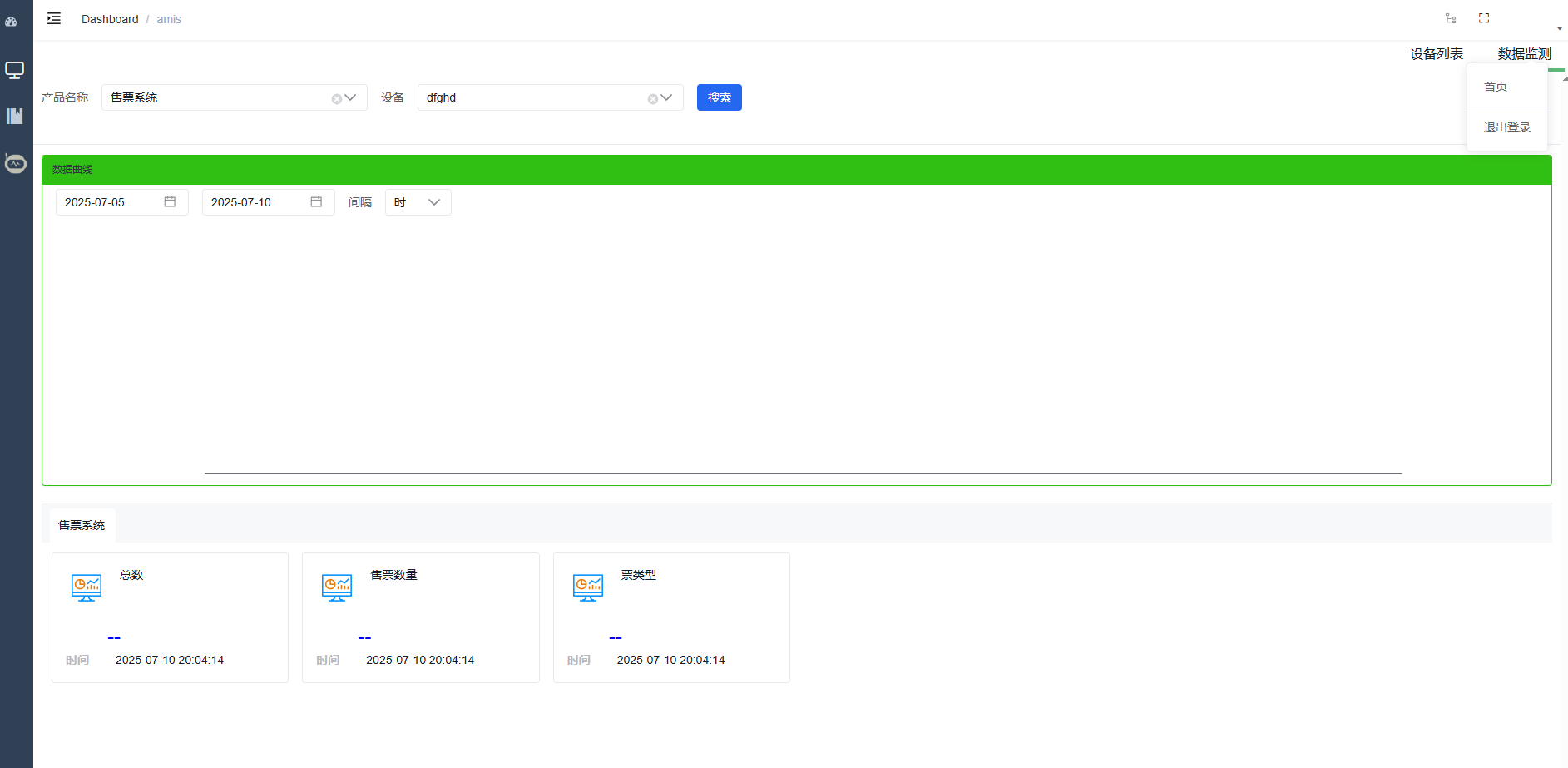Select 首页 from the user menu
Image resolution: width=1568 pixels, height=768 pixels.
click(1507, 87)
